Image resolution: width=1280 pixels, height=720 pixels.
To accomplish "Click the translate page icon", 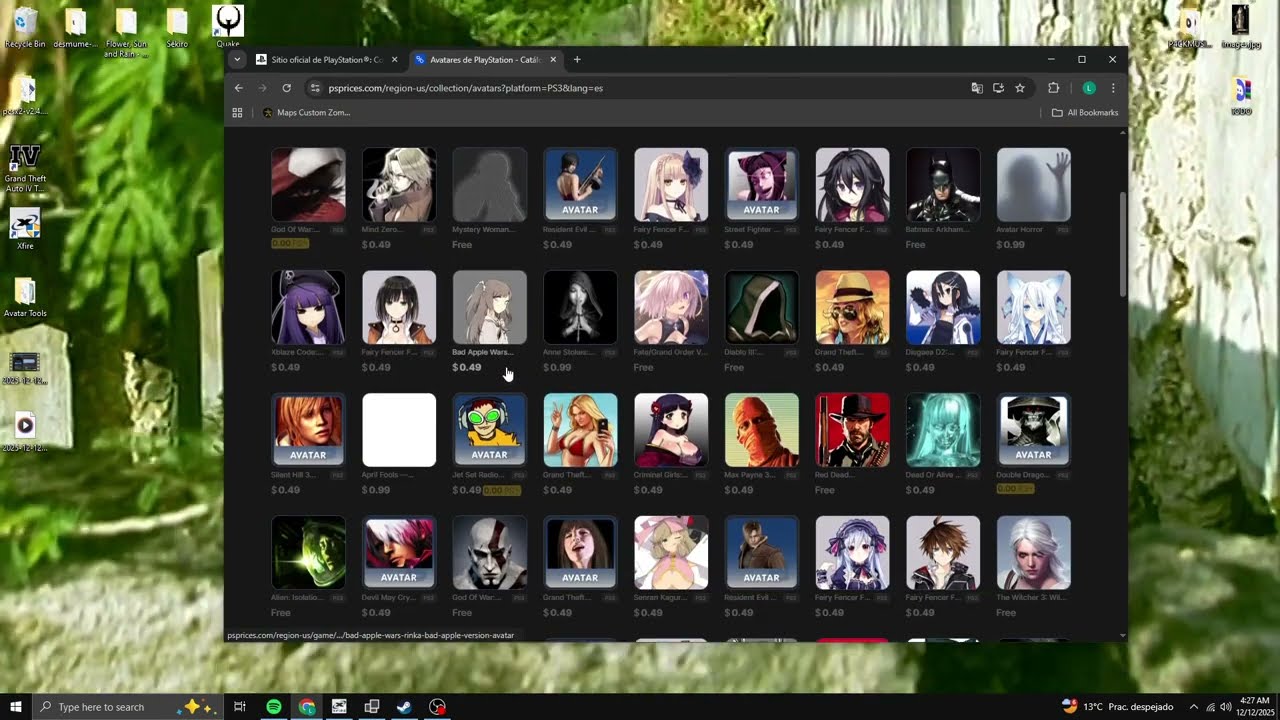I will pos(977,88).
